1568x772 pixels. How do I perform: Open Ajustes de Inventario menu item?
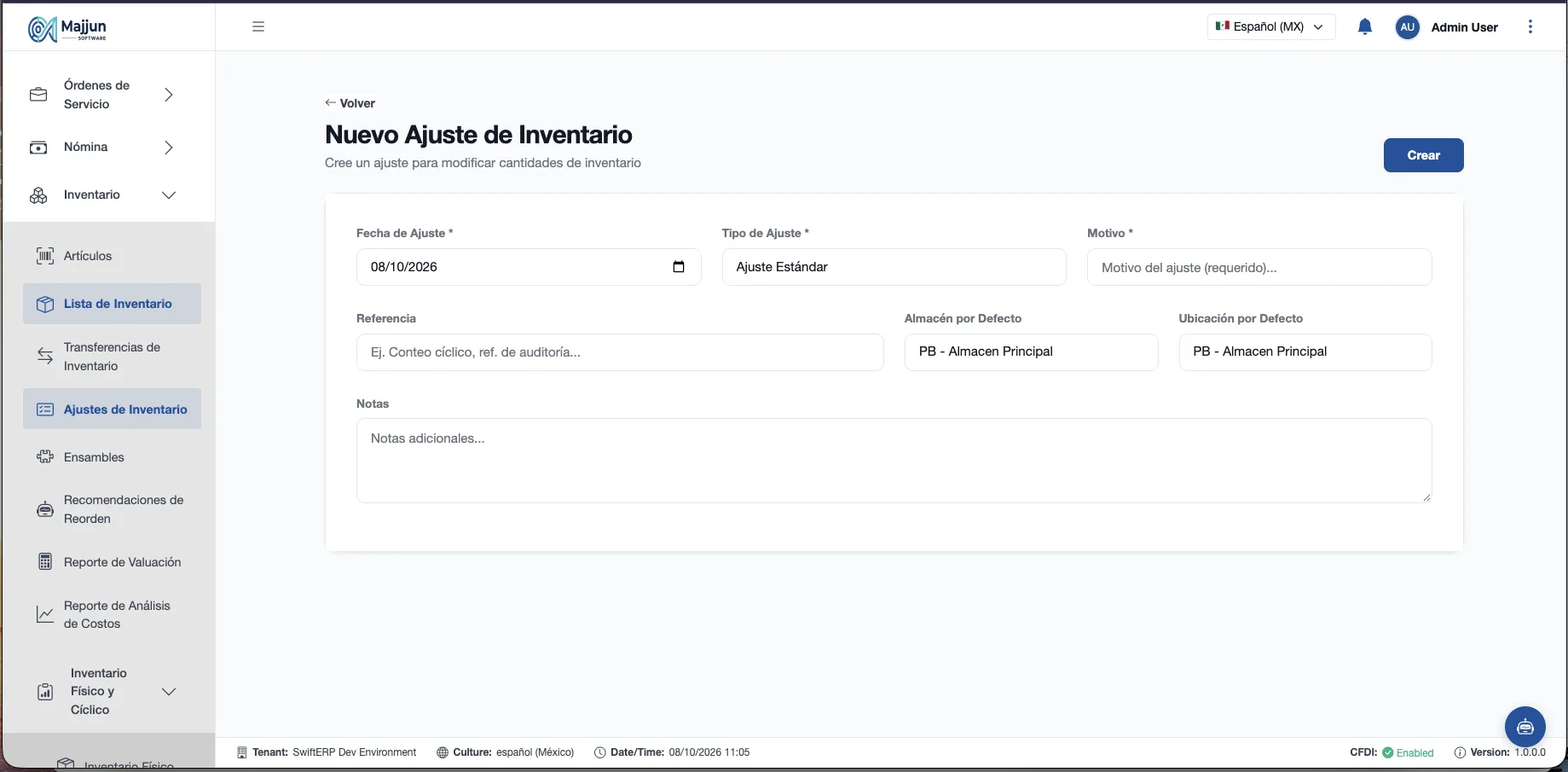pos(112,409)
